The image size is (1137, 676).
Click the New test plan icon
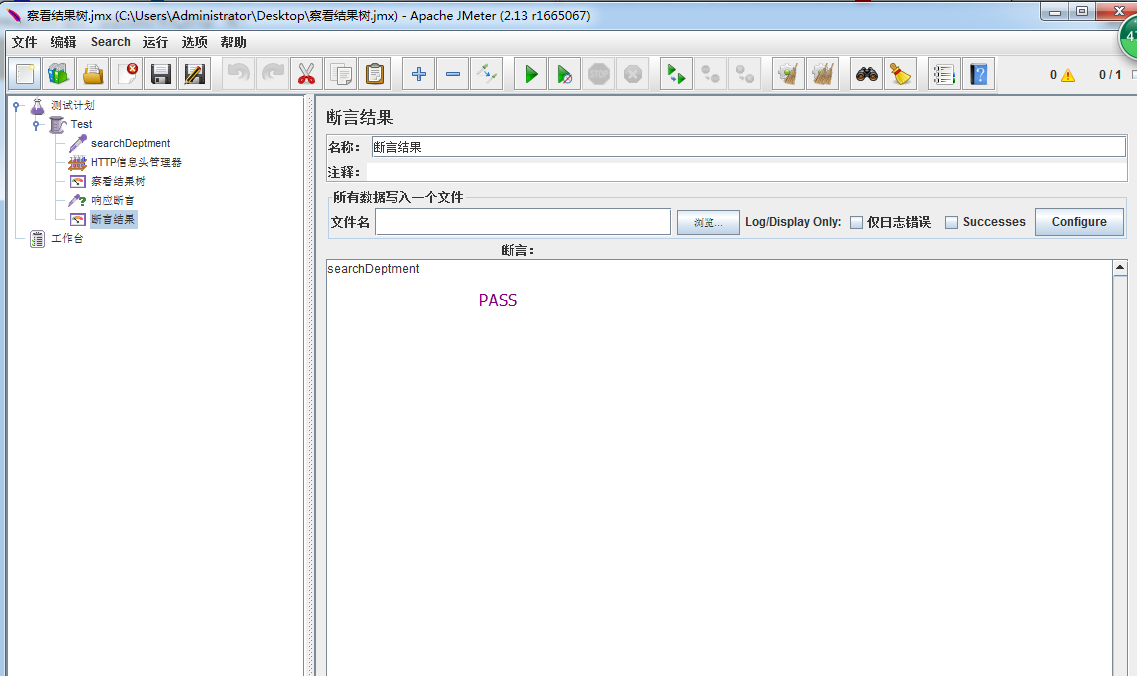(25, 74)
